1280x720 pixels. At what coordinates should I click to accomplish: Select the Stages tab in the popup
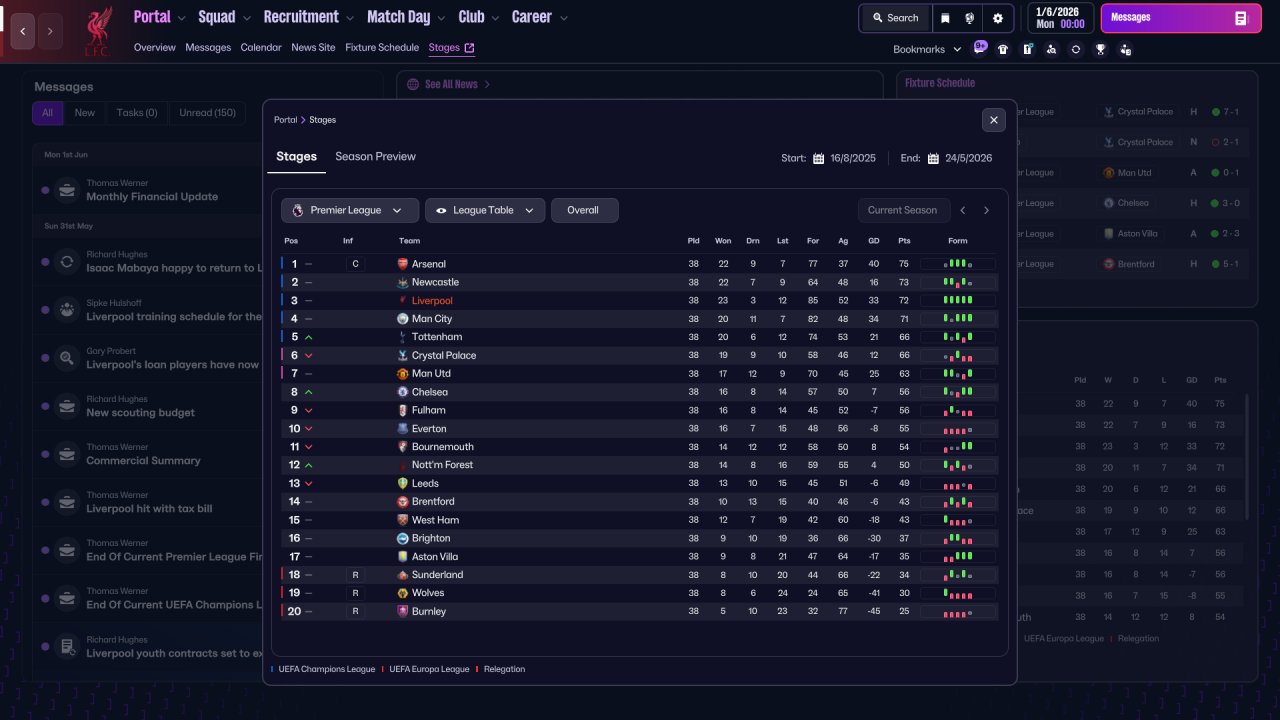point(296,157)
